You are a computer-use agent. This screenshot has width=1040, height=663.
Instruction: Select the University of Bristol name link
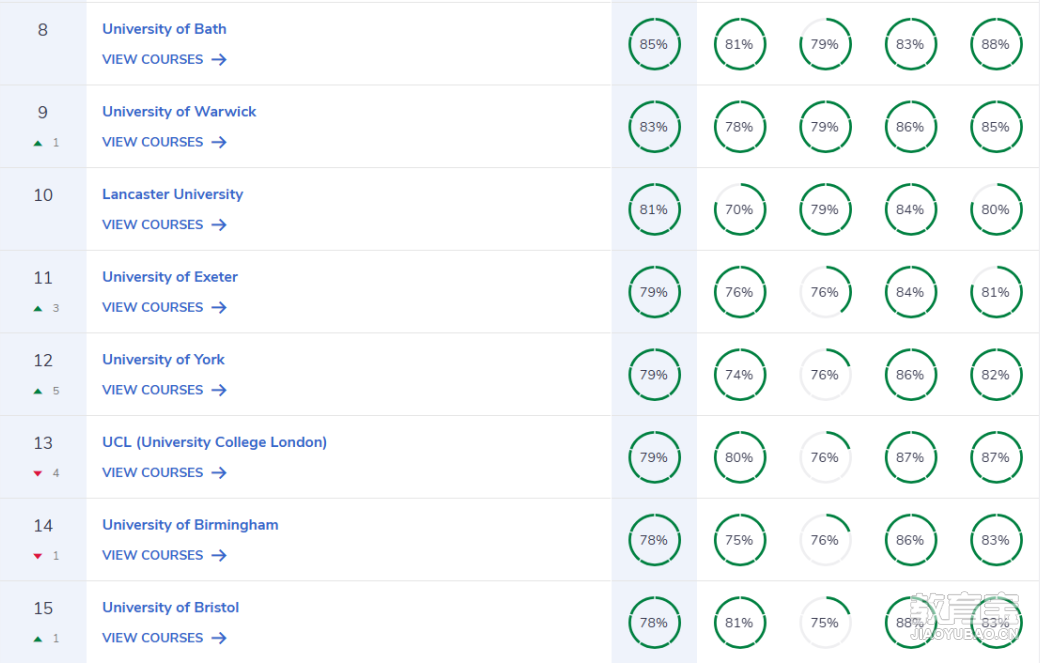click(170, 607)
